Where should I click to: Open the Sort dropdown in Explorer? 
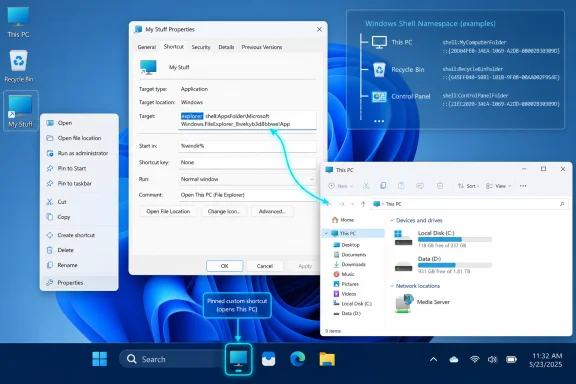[468, 186]
